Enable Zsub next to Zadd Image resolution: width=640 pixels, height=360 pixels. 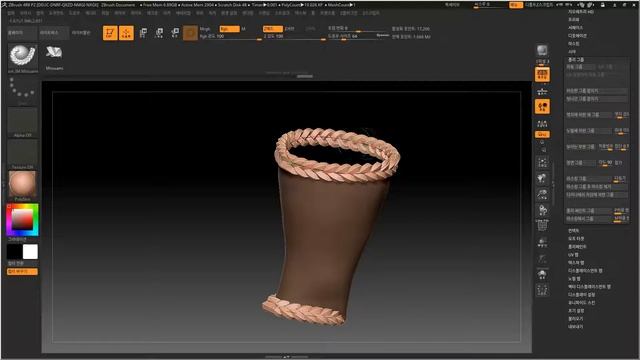[x=289, y=29]
